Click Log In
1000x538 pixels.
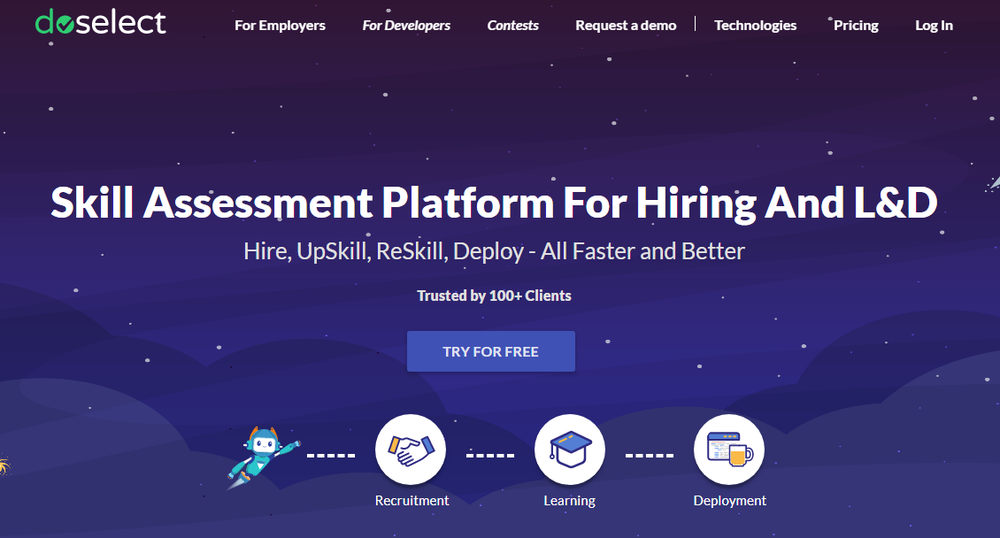point(934,25)
